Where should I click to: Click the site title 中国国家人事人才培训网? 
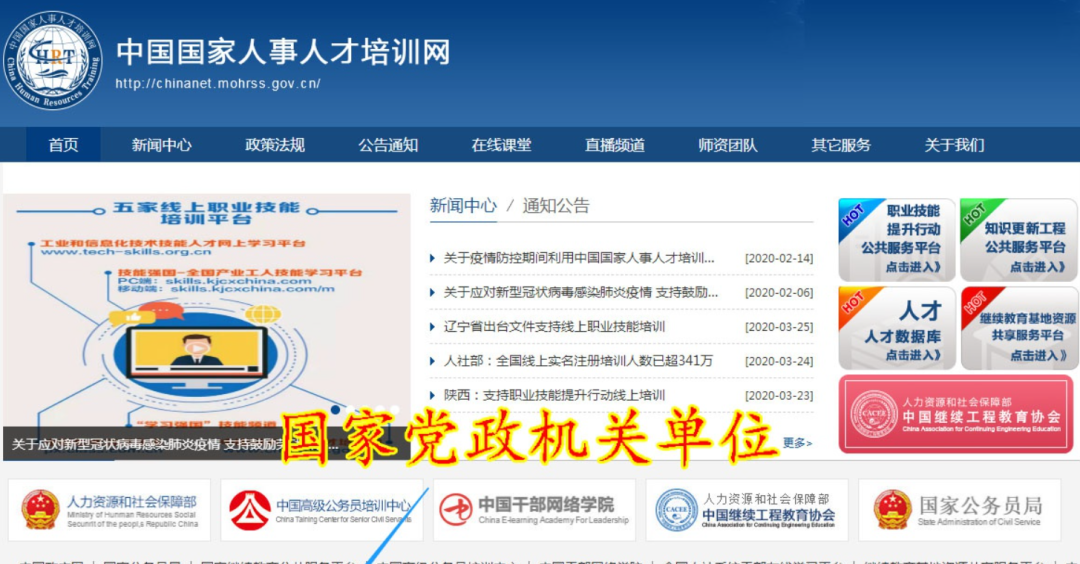click(x=283, y=52)
